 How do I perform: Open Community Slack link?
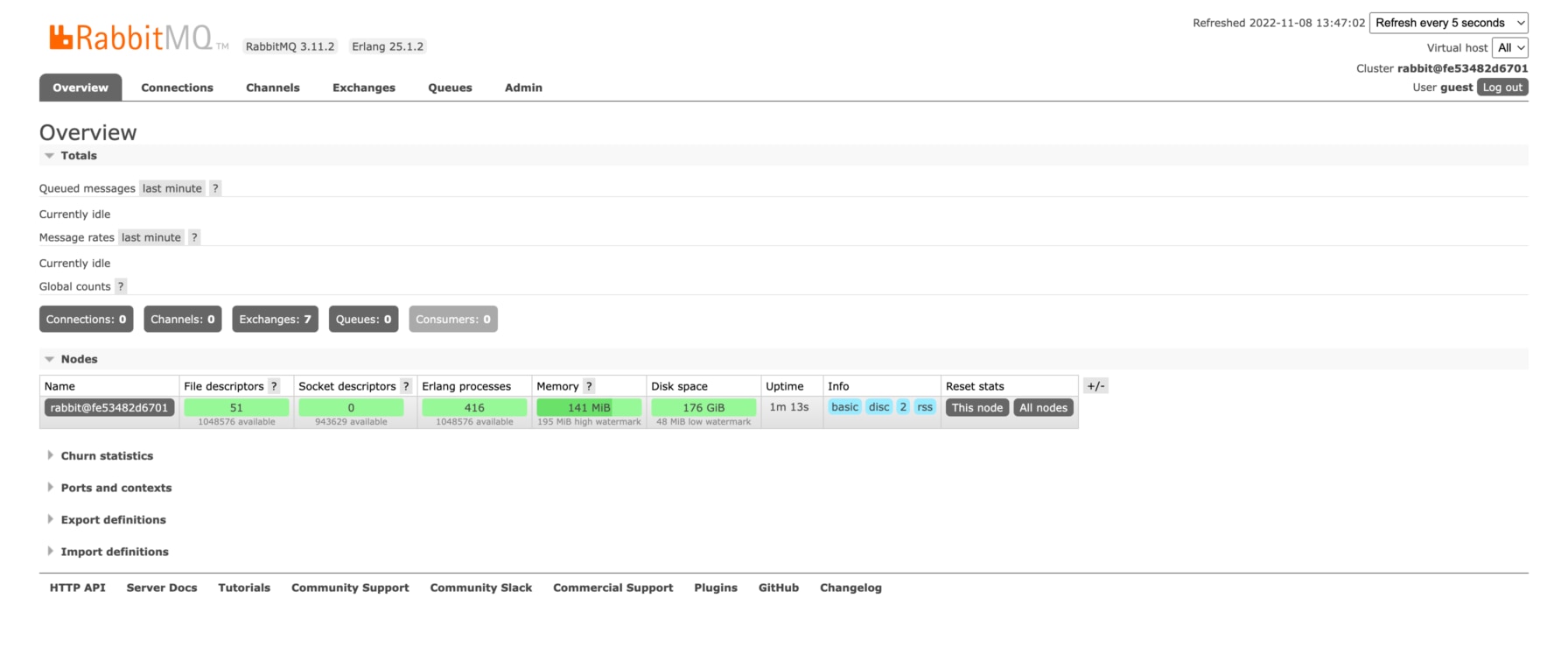[x=481, y=588]
